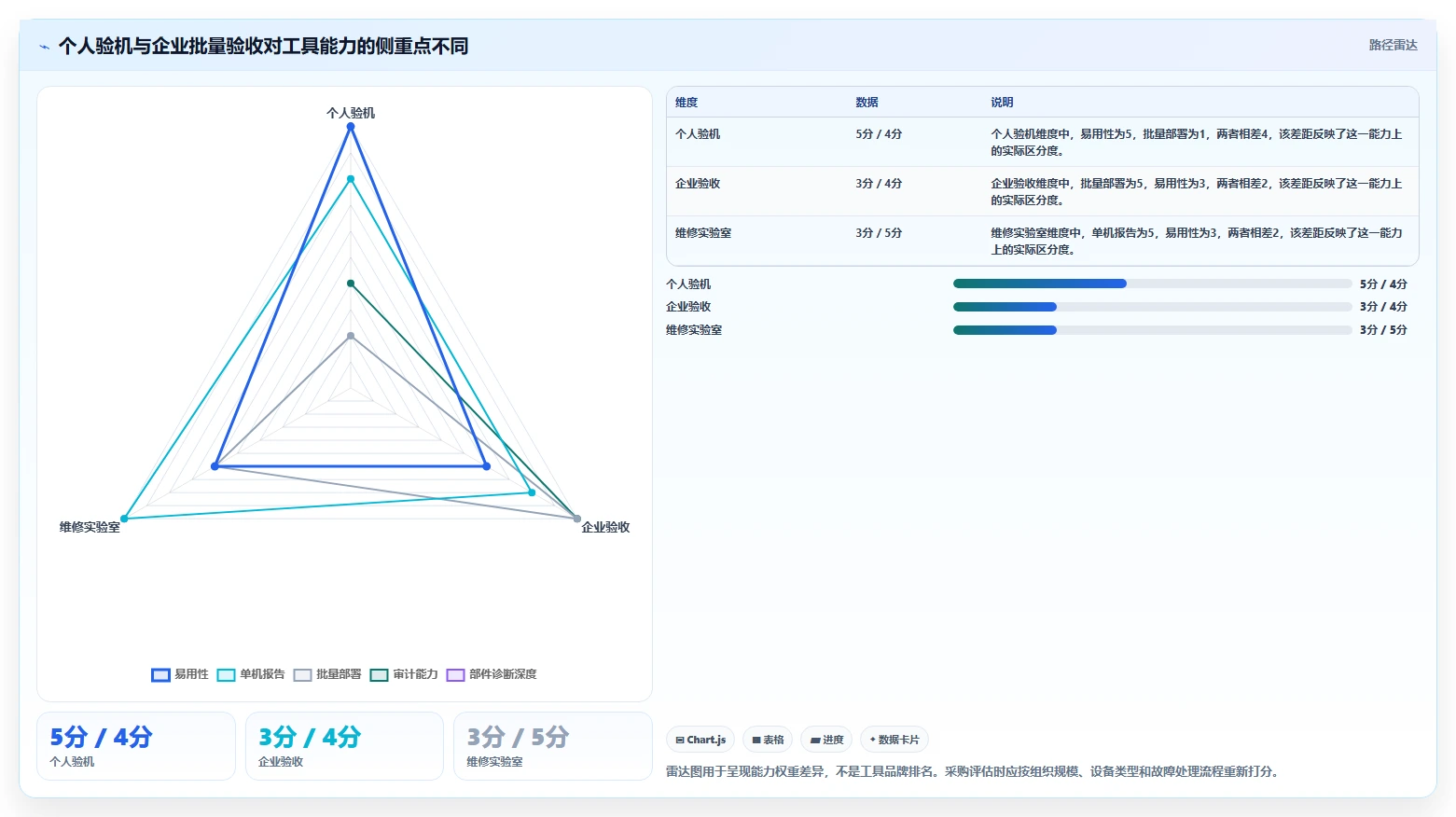
Task: Click the 5分 / 4分 table data cell
Action: (x=879, y=134)
